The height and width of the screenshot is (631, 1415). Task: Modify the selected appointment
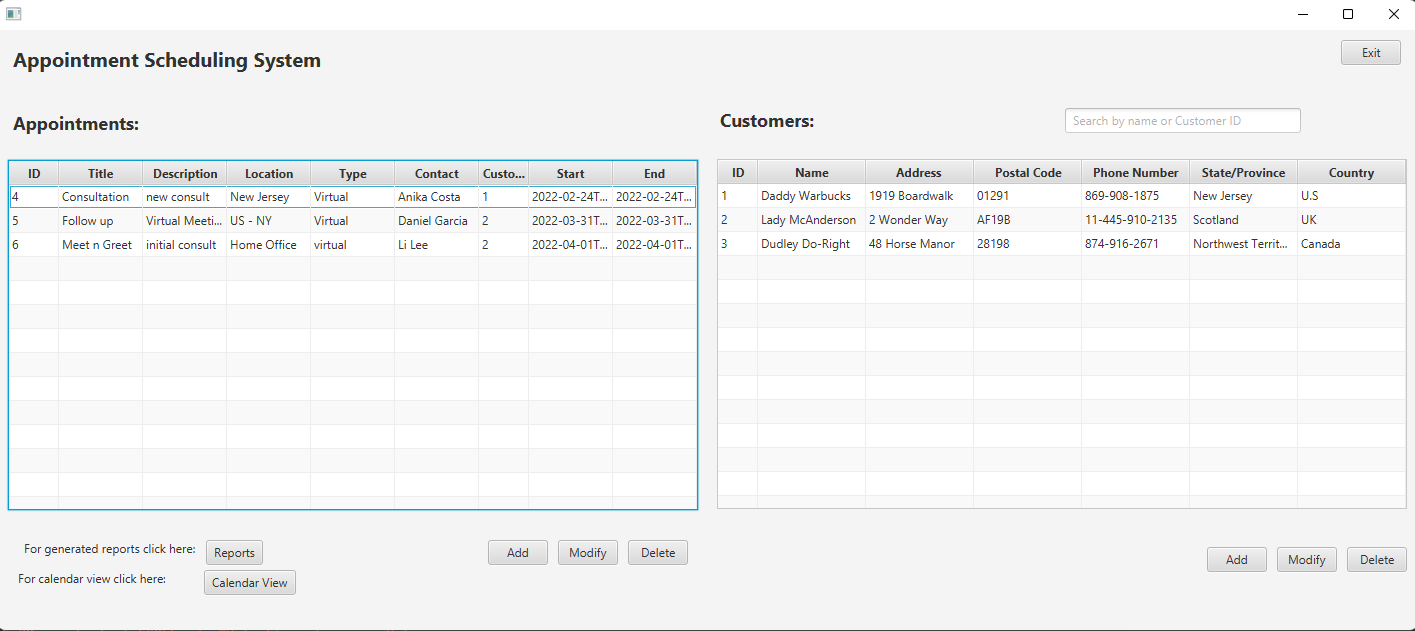(x=588, y=553)
